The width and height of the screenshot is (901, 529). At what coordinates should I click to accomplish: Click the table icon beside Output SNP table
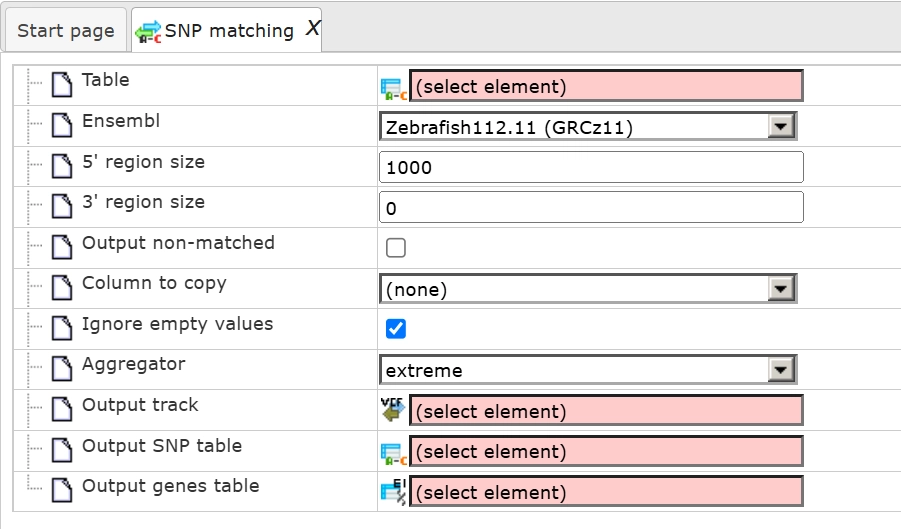point(394,452)
